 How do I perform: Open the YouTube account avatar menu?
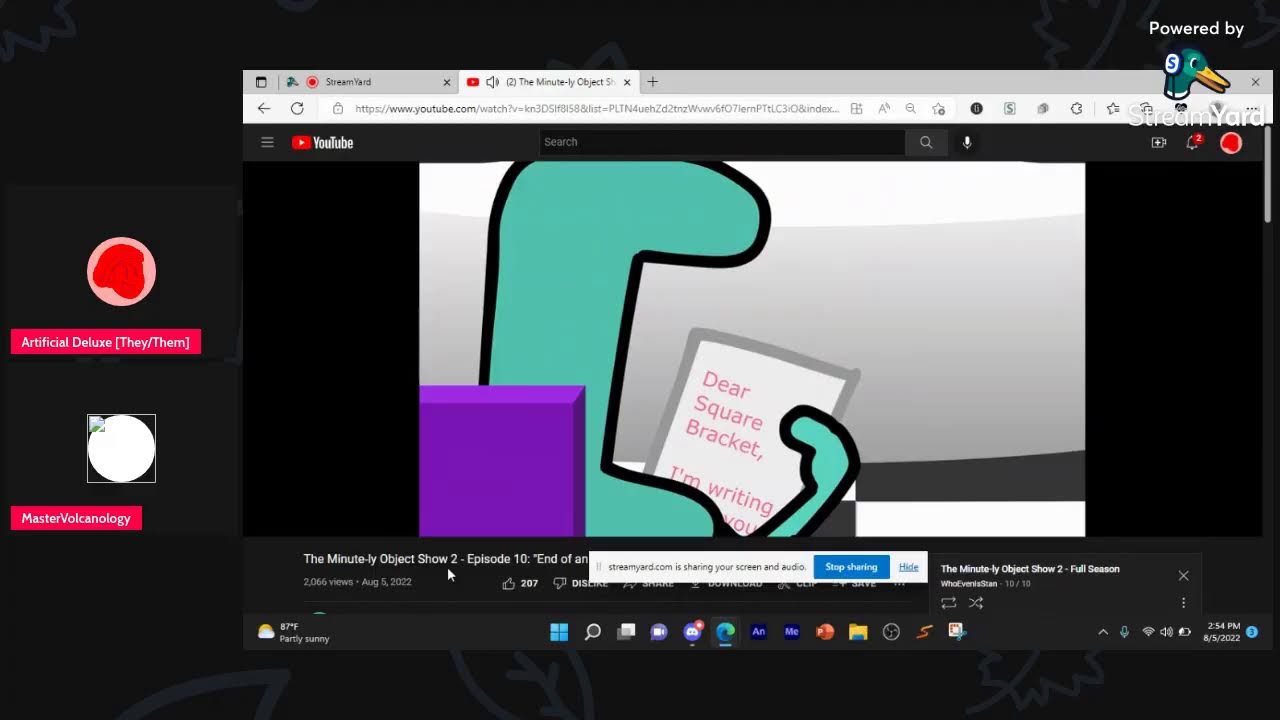coord(1231,143)
